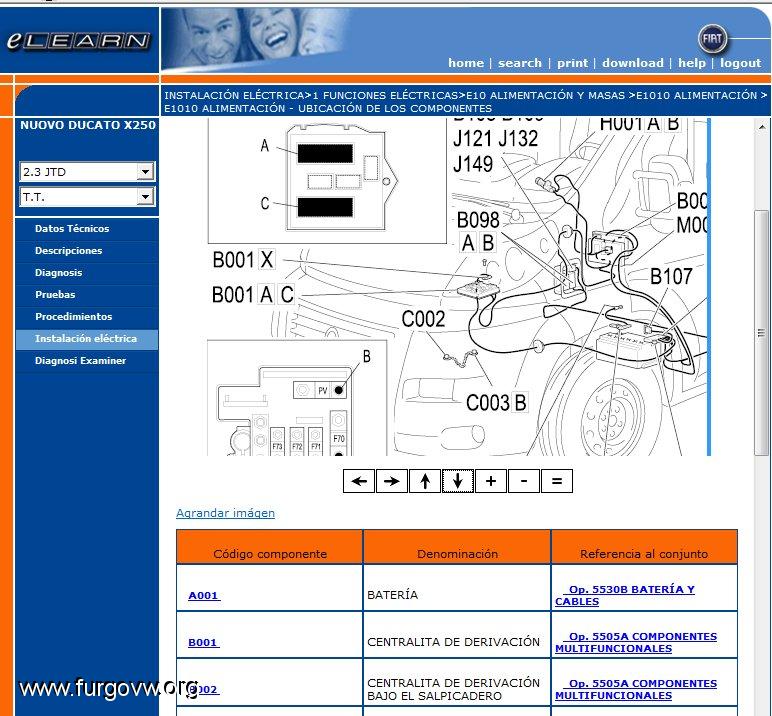Open Diagnosi Examiner section

pos(80,360)
